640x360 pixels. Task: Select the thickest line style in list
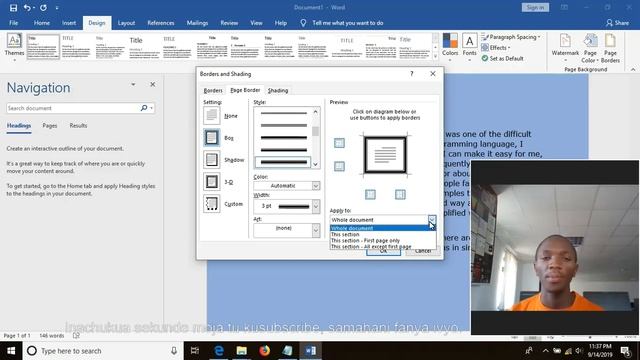[283, 162]
